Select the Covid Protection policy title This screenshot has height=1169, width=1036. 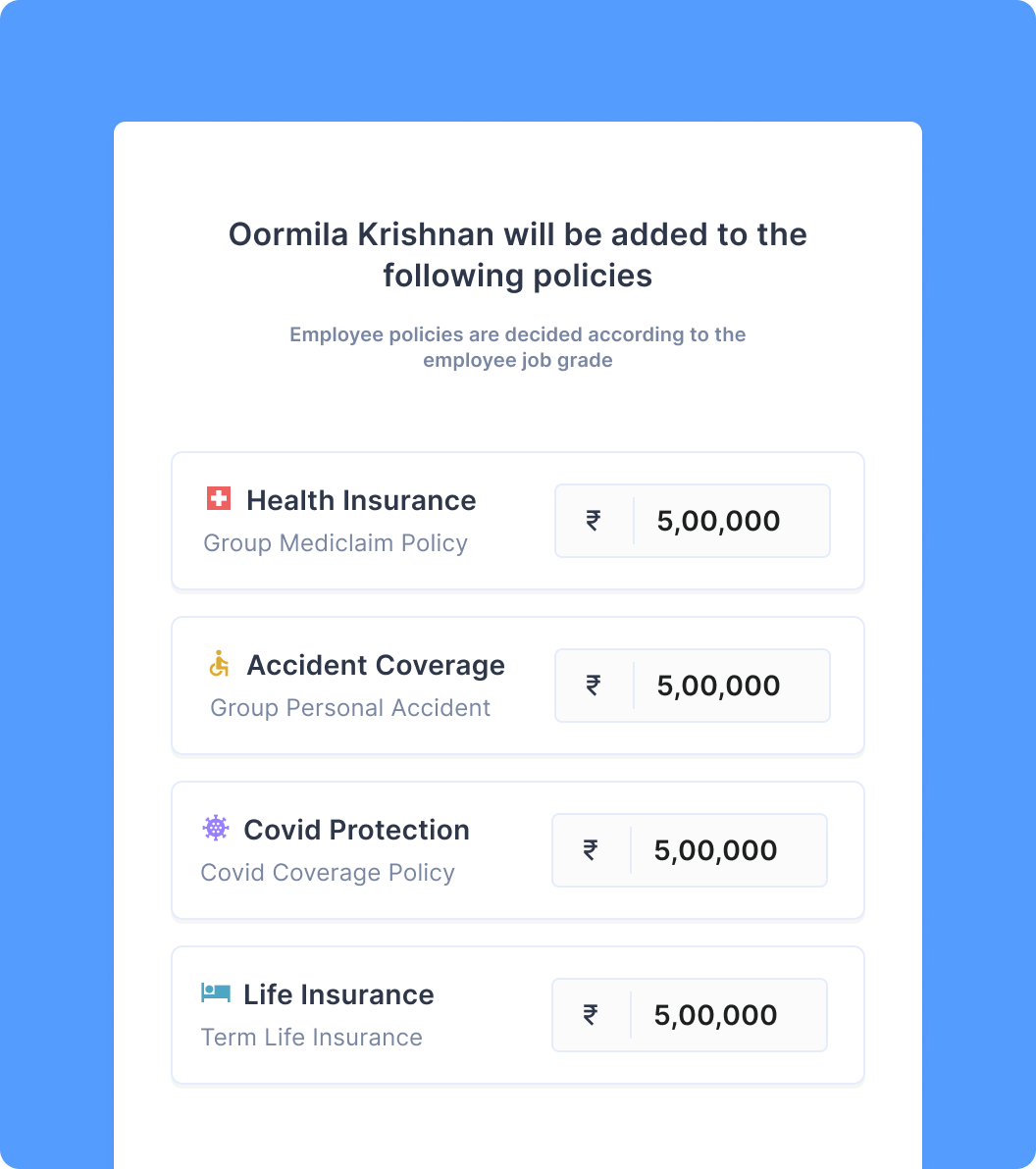coord(356,830)
